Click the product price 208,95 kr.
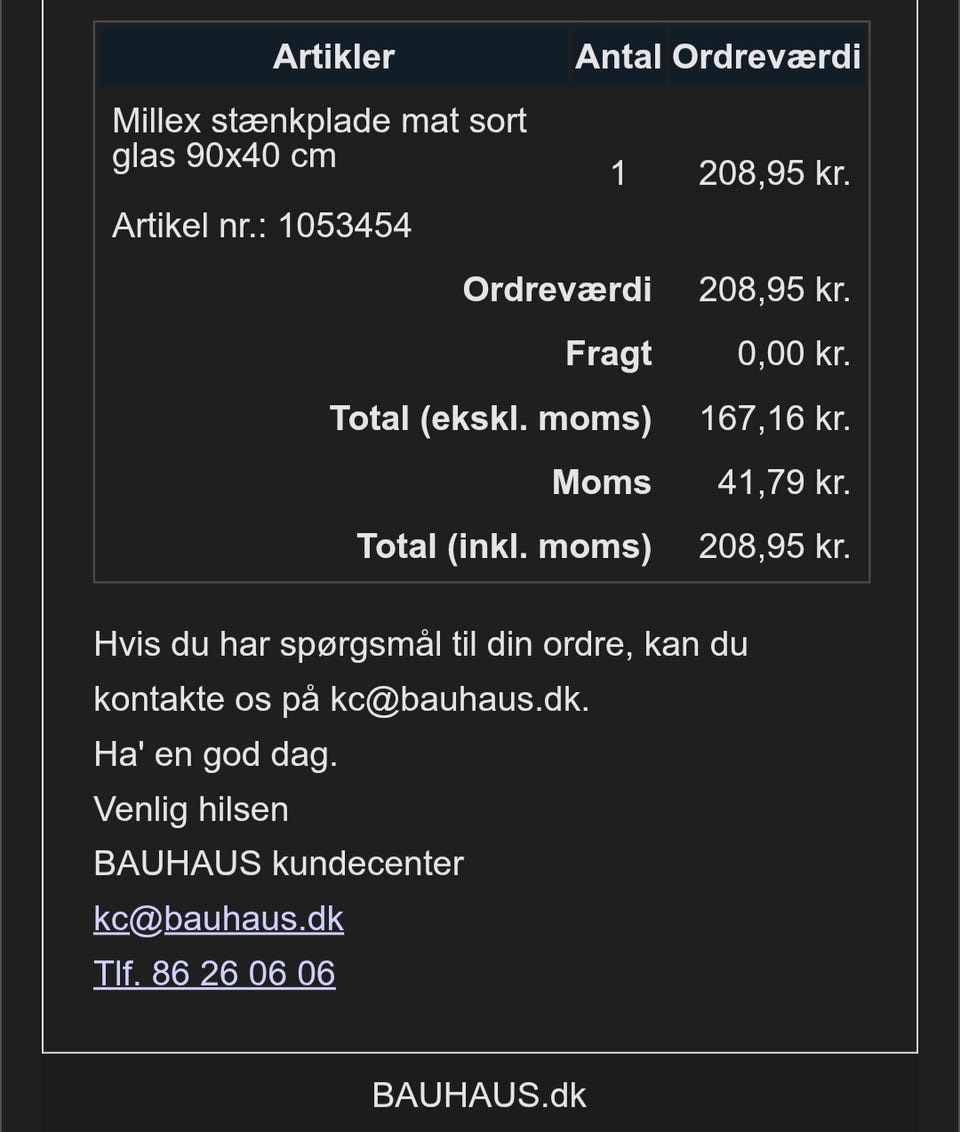 coord(774,174)
